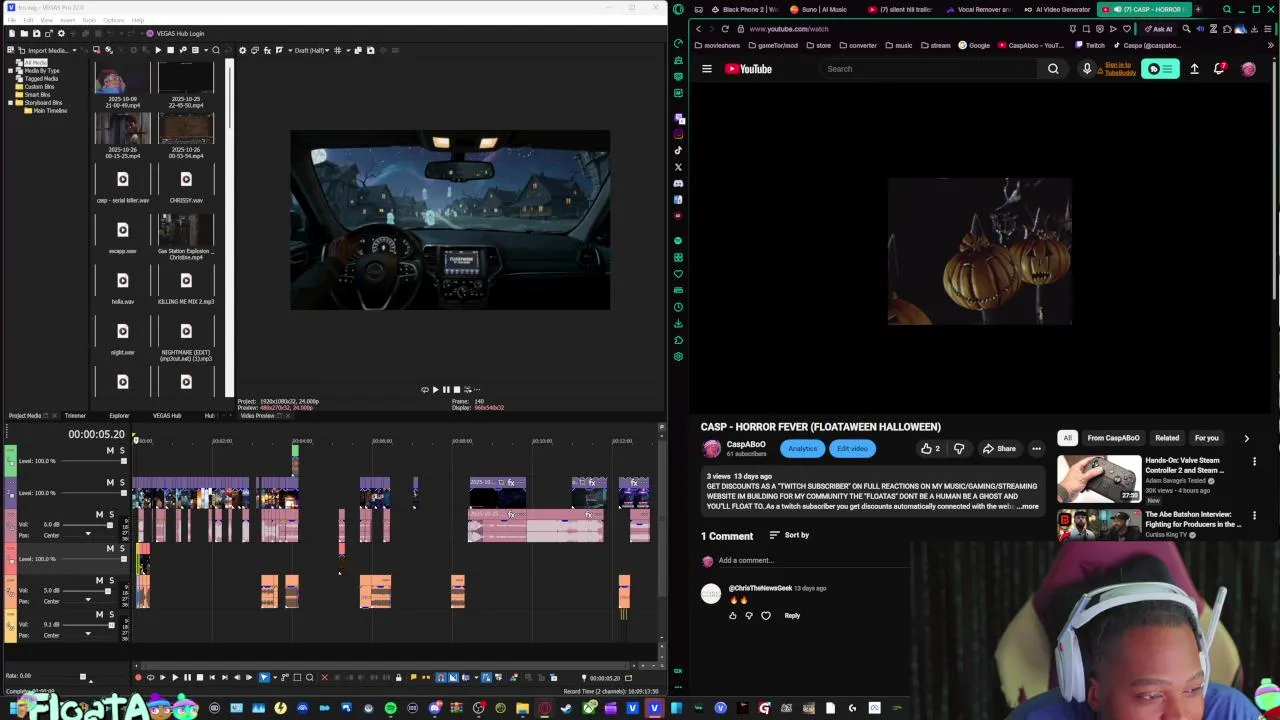Click the YouTube search magnifier button
The width and height of the screenshot is (1280, 720).
pyautogui.click(x=1053, y=69)
